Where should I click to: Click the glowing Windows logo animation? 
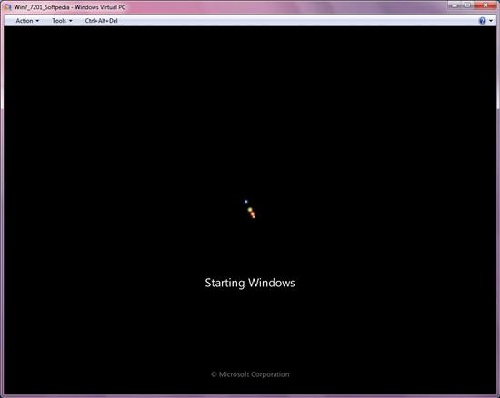250,209
